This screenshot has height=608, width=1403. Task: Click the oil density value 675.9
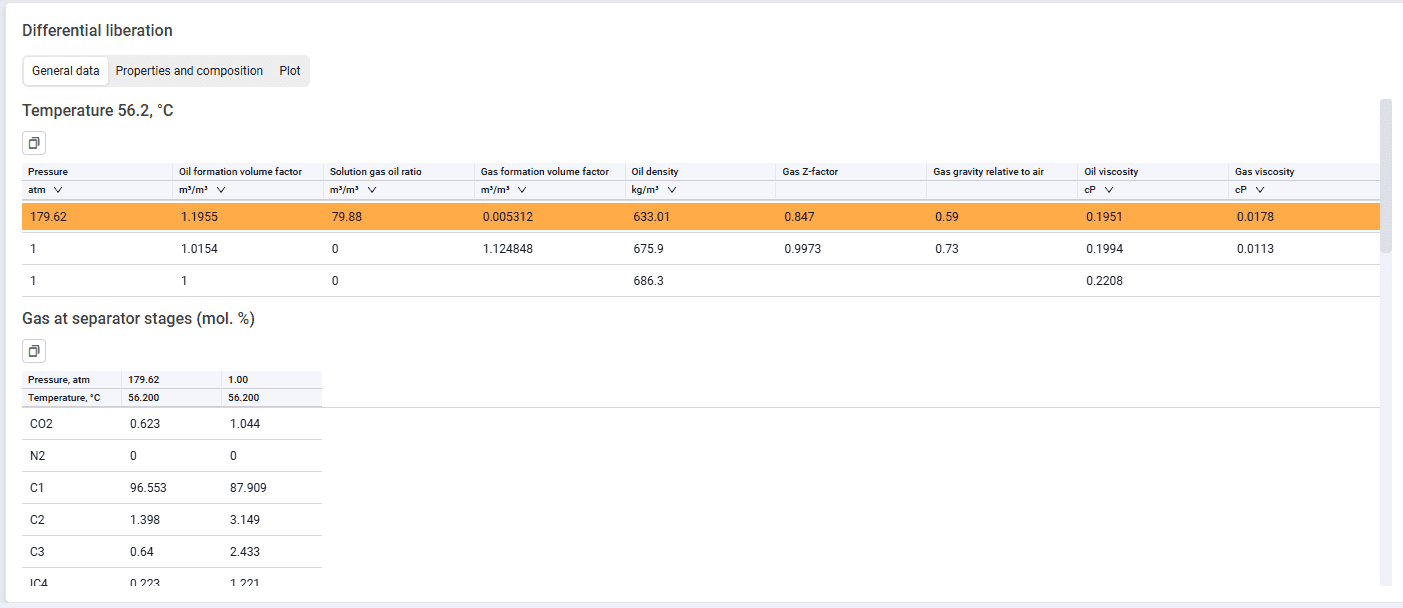click(x=649, y=249)
